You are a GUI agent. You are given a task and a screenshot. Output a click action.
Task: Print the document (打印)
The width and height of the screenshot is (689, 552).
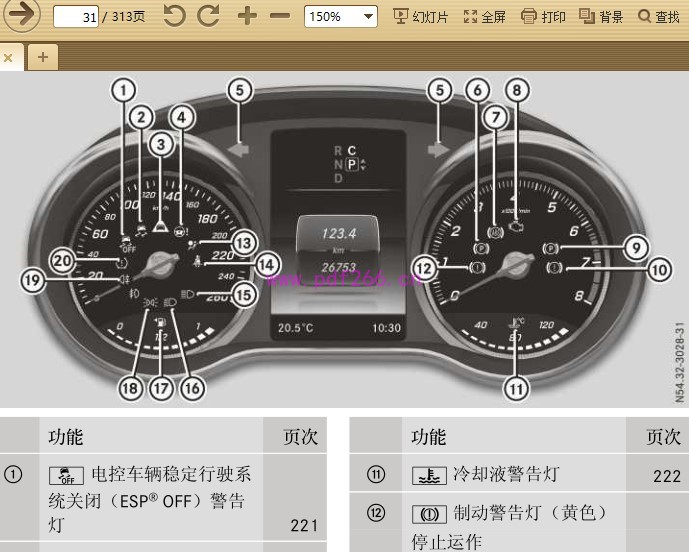[x=545, y=17]
